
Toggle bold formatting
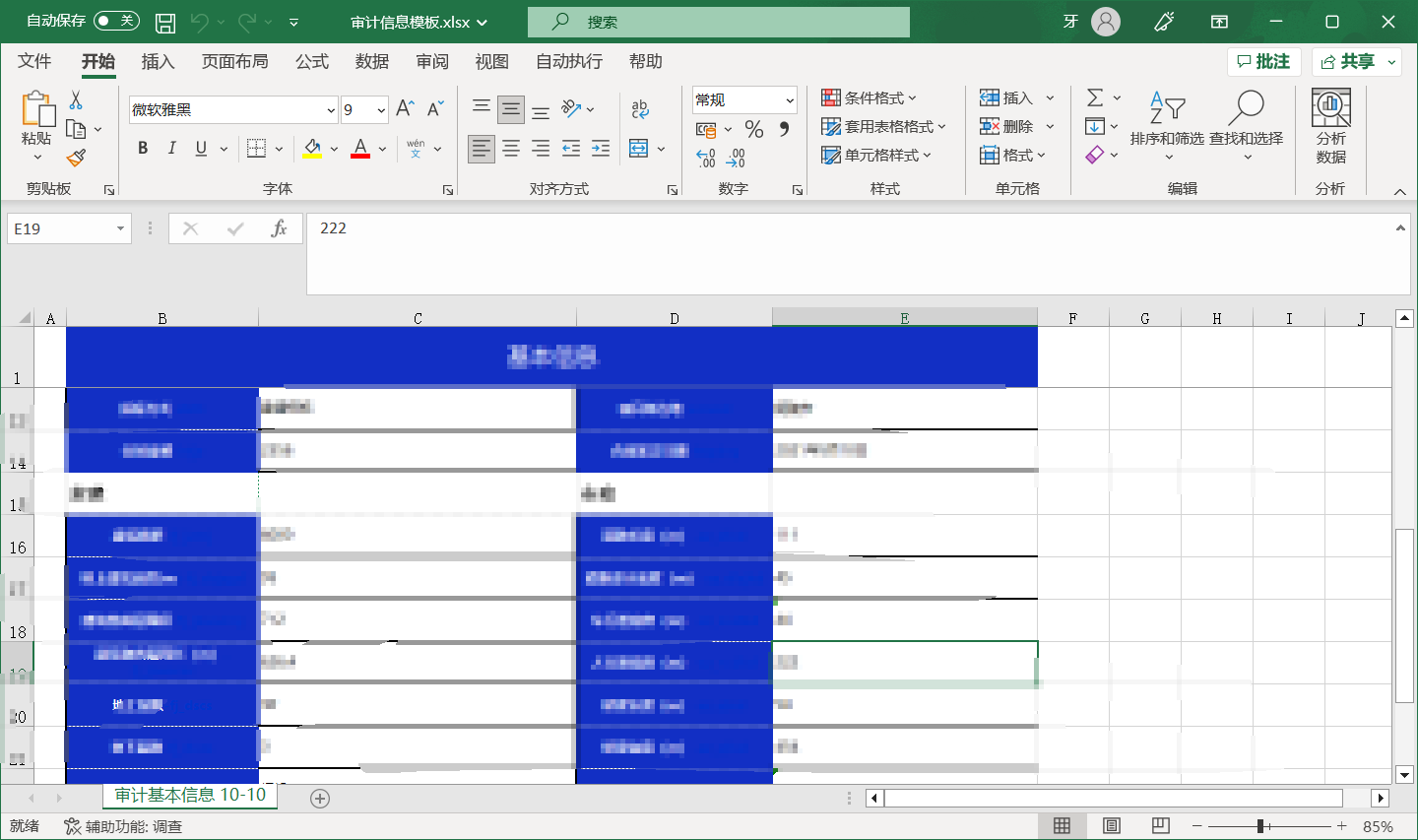143,149
